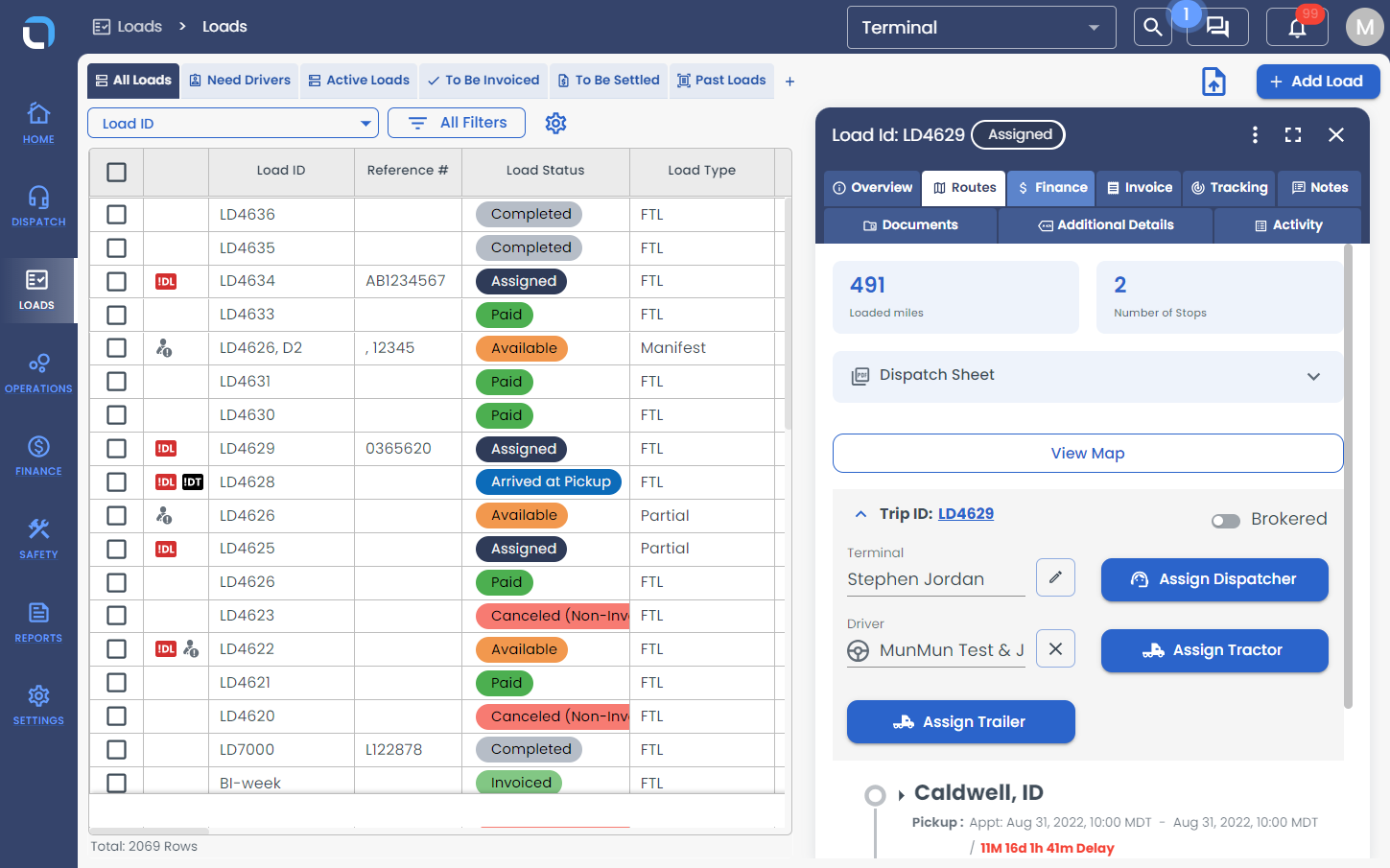Viewport: 1390px width, 868px height.
Task: Add a new tab with plus icon
Action: coord(789,82)
